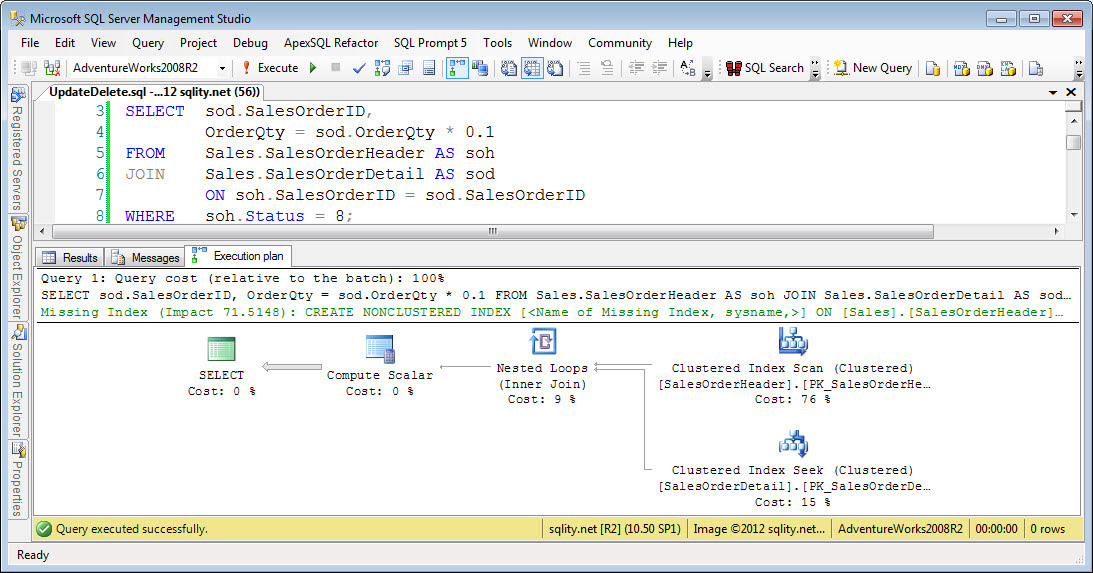The width and height of the screenshot is (1093, 573).
Task: Switch to the Messages tab
Action: [x=145, y=257]
